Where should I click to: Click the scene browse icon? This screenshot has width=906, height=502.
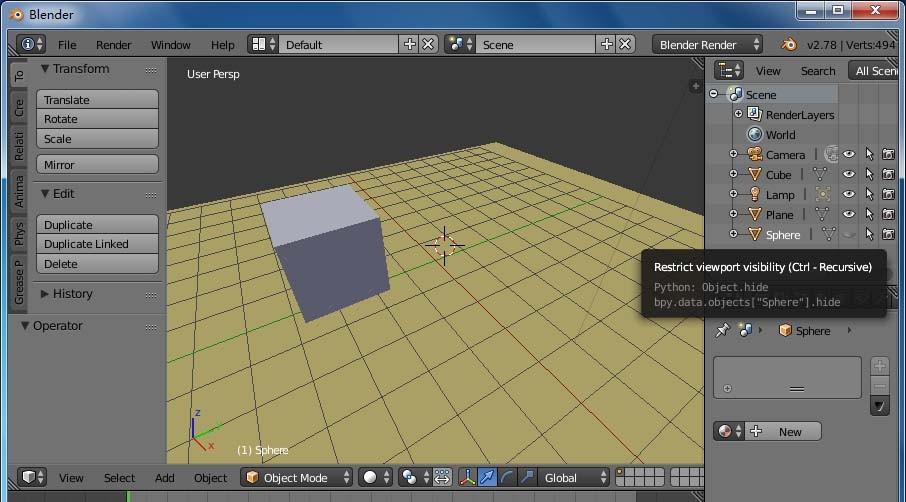[460, 44]
